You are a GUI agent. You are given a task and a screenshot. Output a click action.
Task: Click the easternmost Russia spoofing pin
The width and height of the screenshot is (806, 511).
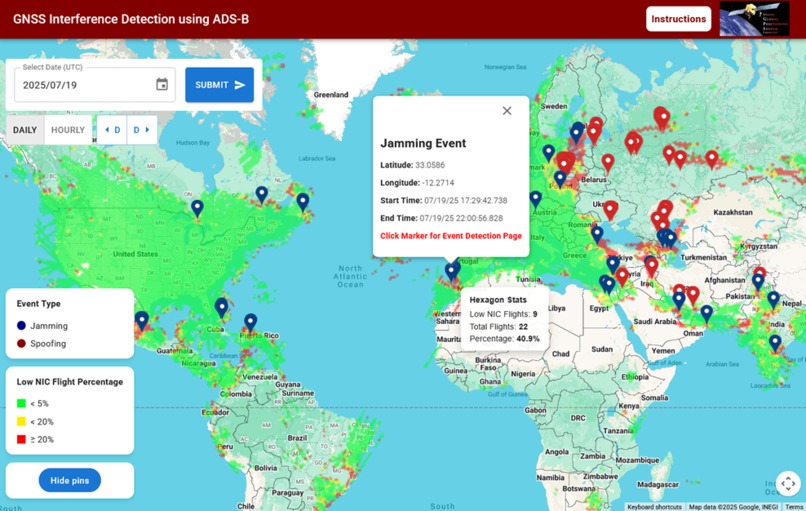pyautogui.click(x=711, y=159)
